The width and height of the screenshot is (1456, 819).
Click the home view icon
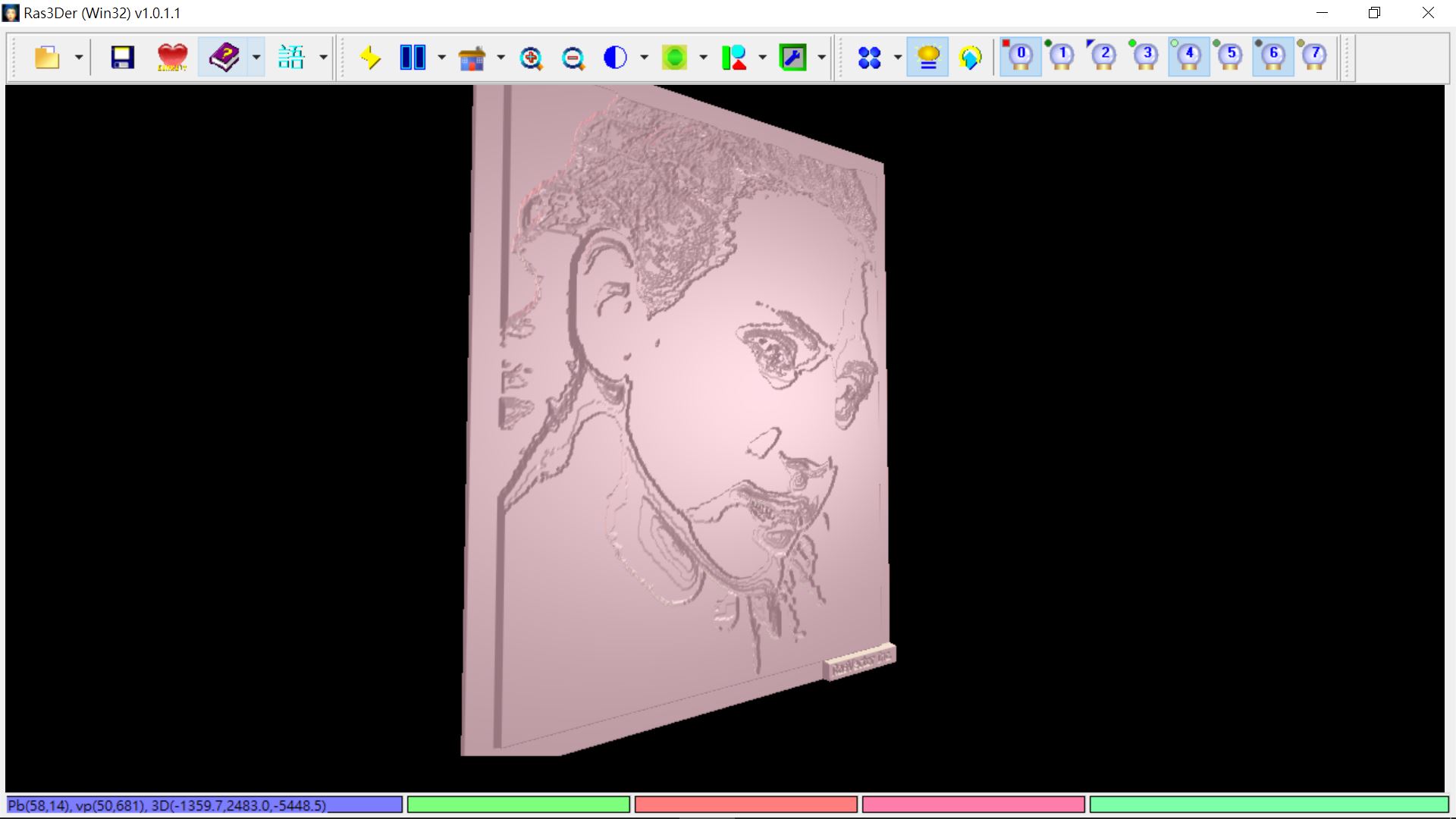click(472, 56)
